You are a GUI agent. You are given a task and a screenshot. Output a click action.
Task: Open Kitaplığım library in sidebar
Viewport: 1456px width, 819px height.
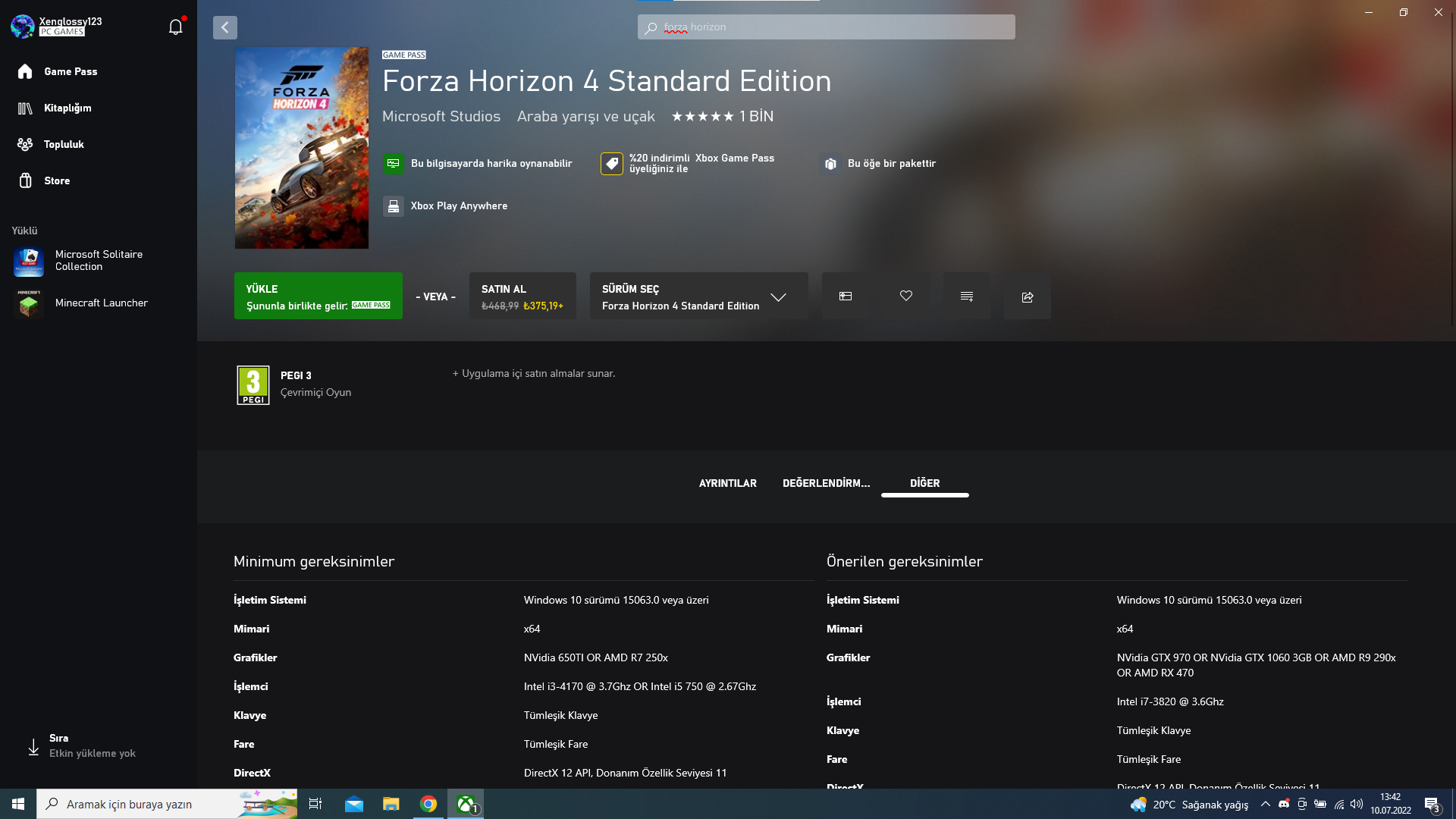[x=67, y=108]
